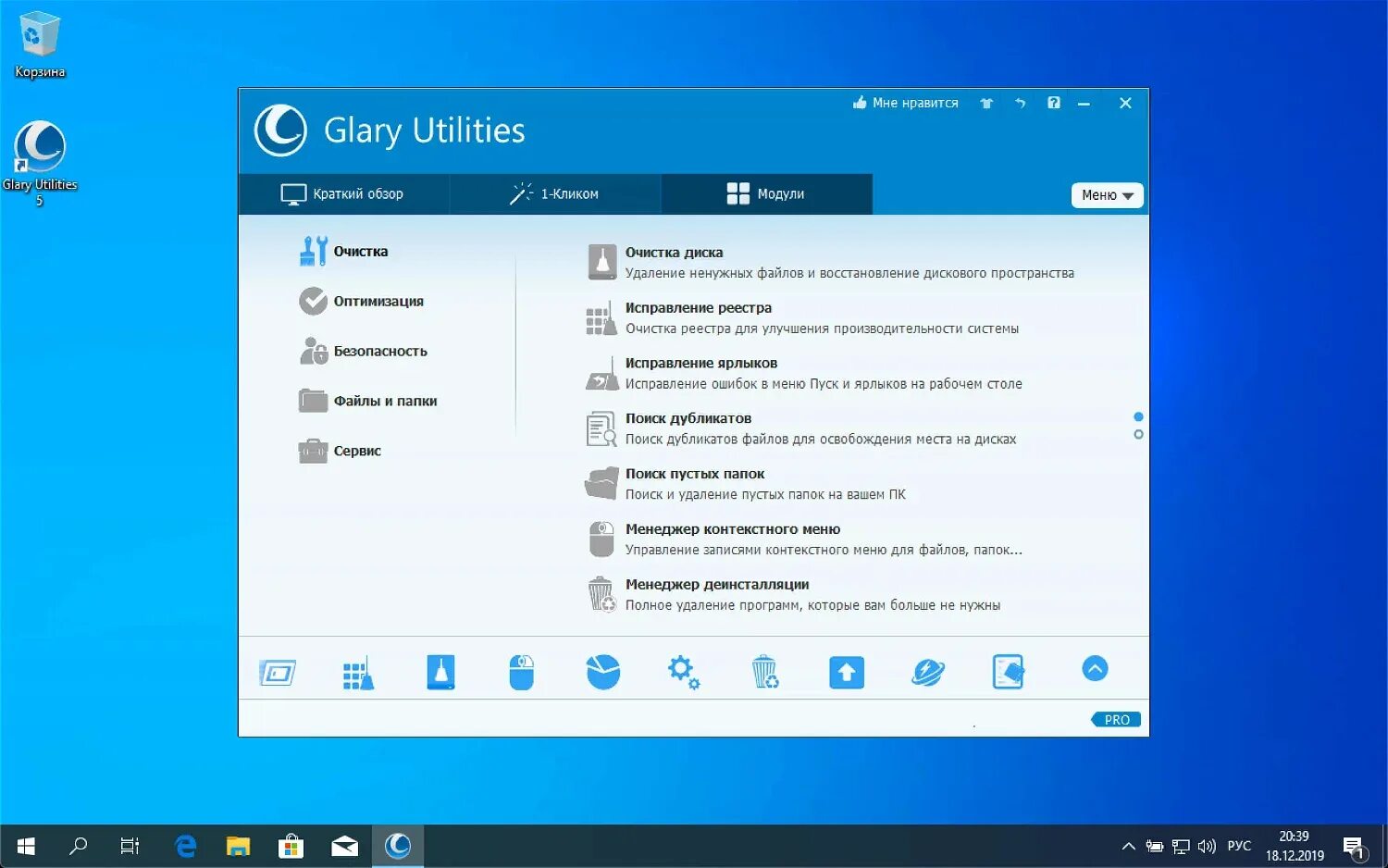Click the file shredder document icon in toolbar

1008,673
